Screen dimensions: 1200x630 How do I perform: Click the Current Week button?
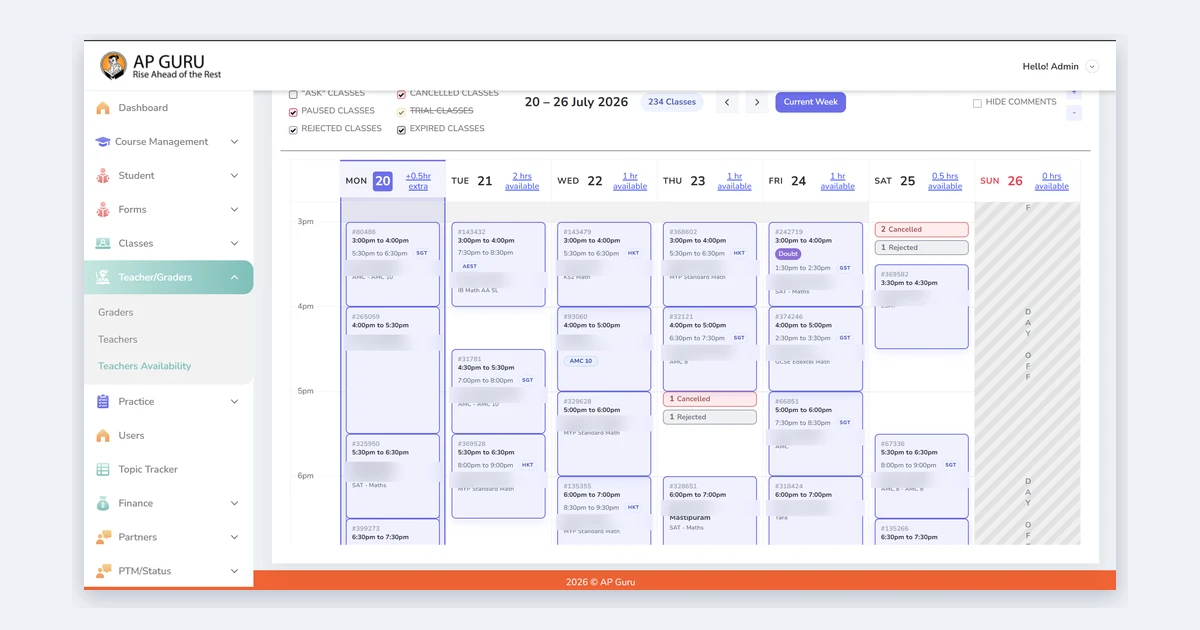(x=811, y=102)
